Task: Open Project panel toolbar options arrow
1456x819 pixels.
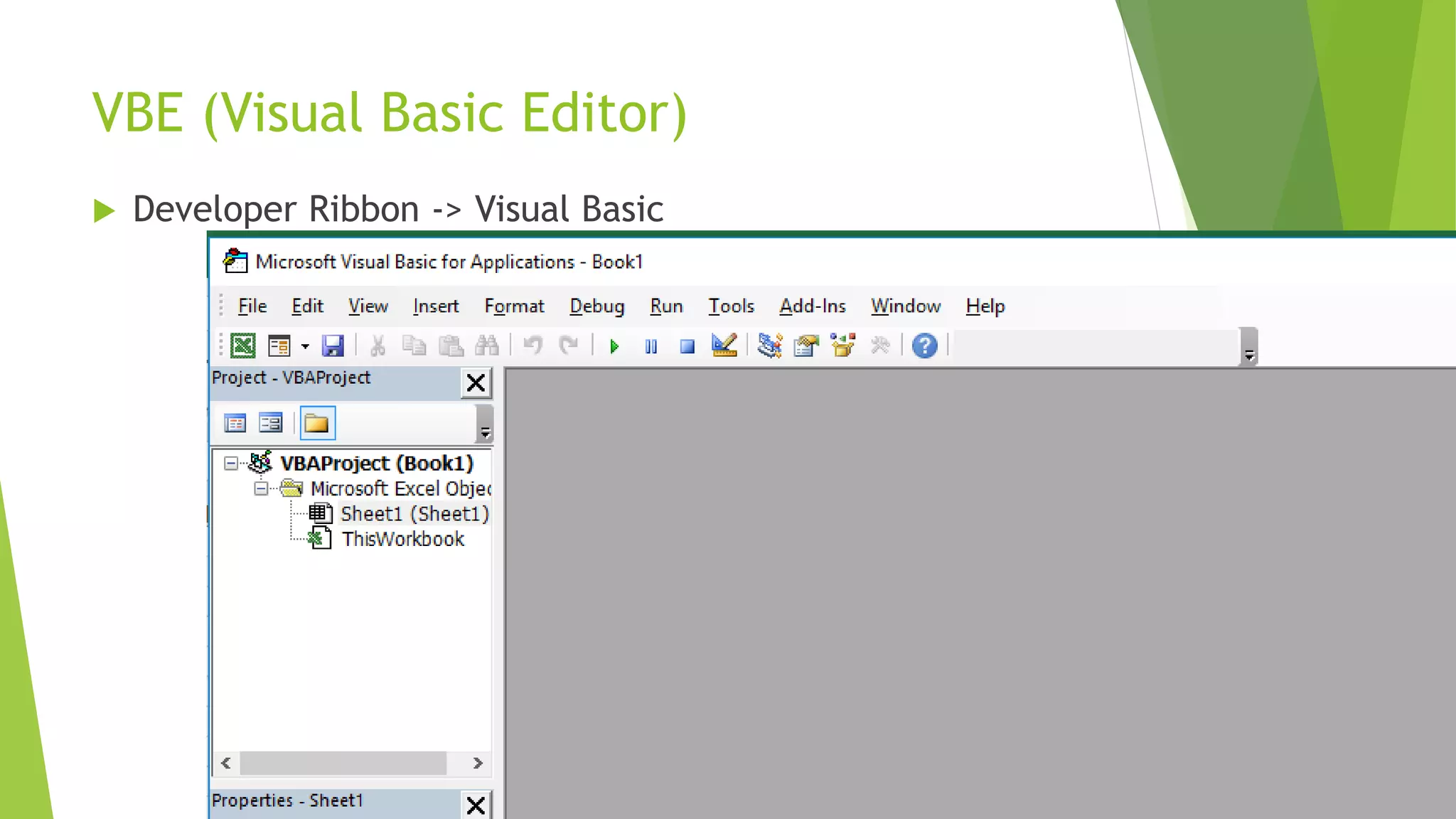Action: coord(485,424)
